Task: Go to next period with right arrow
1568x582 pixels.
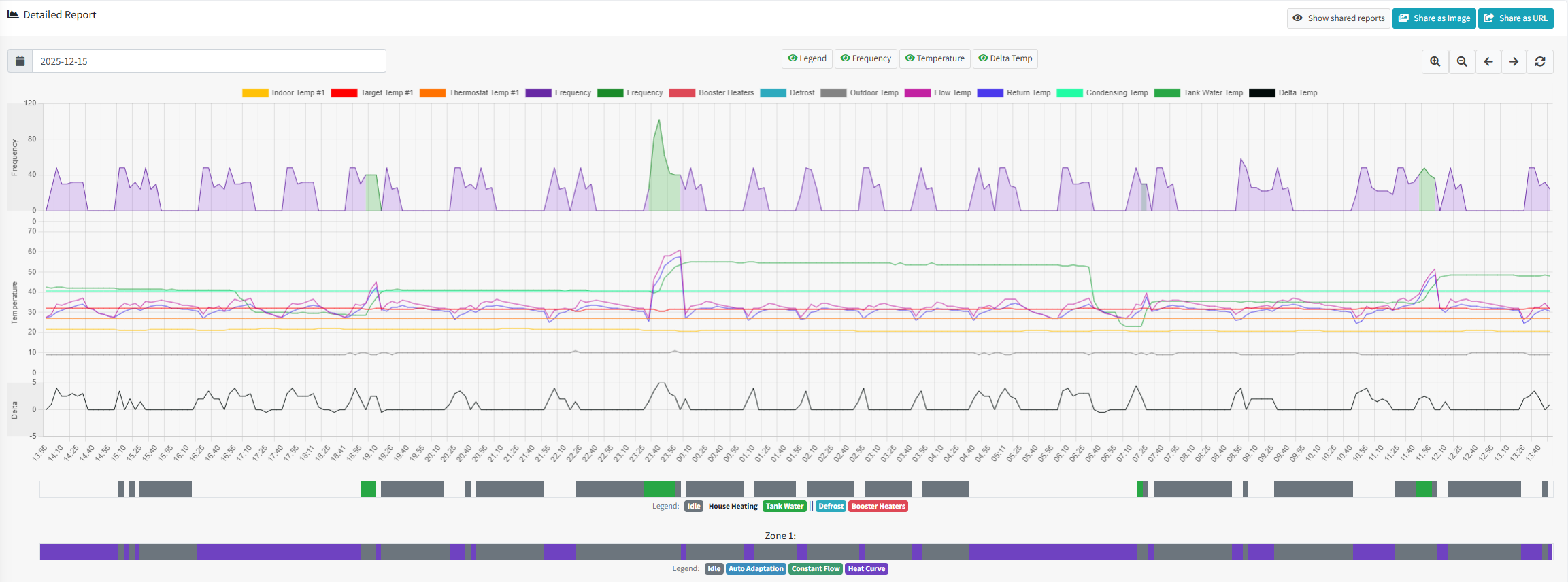Action: pos(1514,61)
